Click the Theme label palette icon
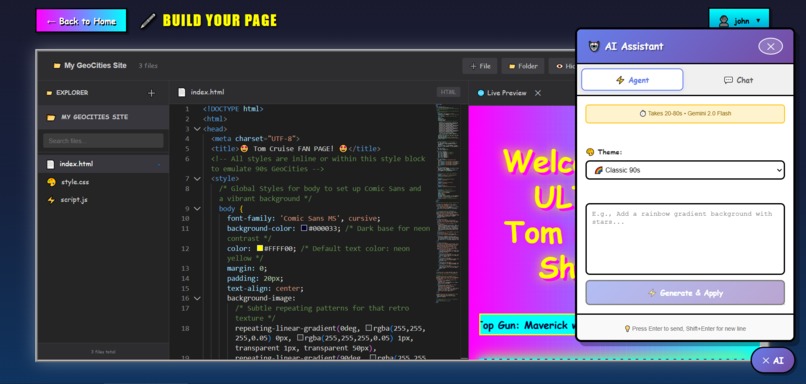The width and height of the screenshot is (806, 384). 590,152
